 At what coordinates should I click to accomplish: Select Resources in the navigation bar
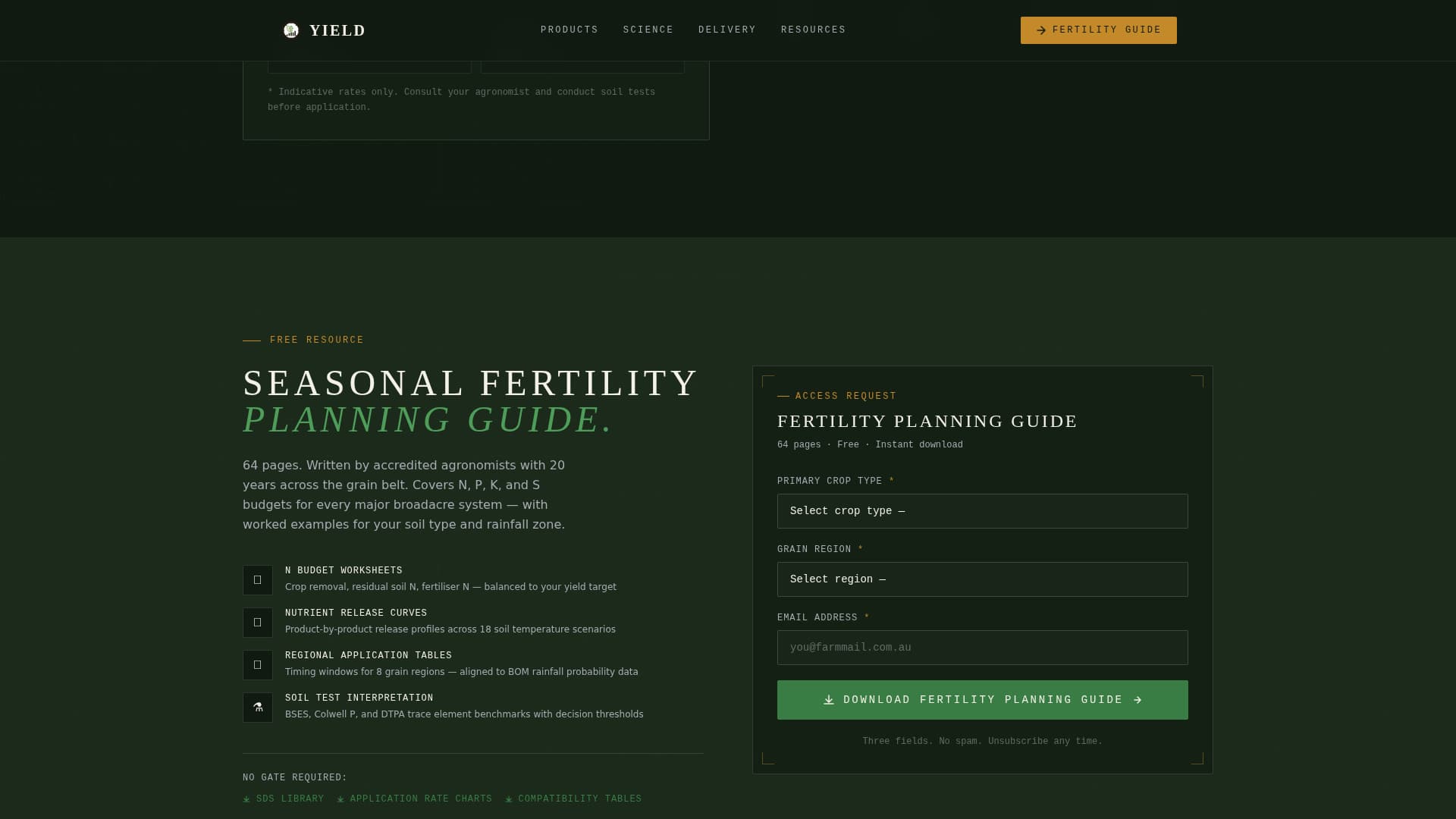[x=814, y=30]
